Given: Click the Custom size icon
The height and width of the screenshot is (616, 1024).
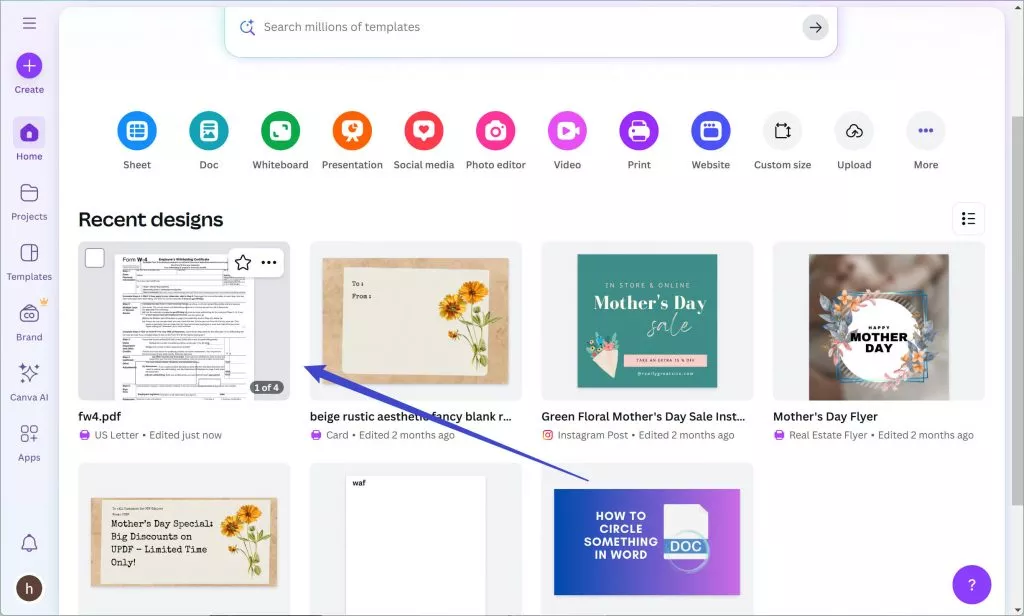Looking at the screenshot, I should point(782,130).
